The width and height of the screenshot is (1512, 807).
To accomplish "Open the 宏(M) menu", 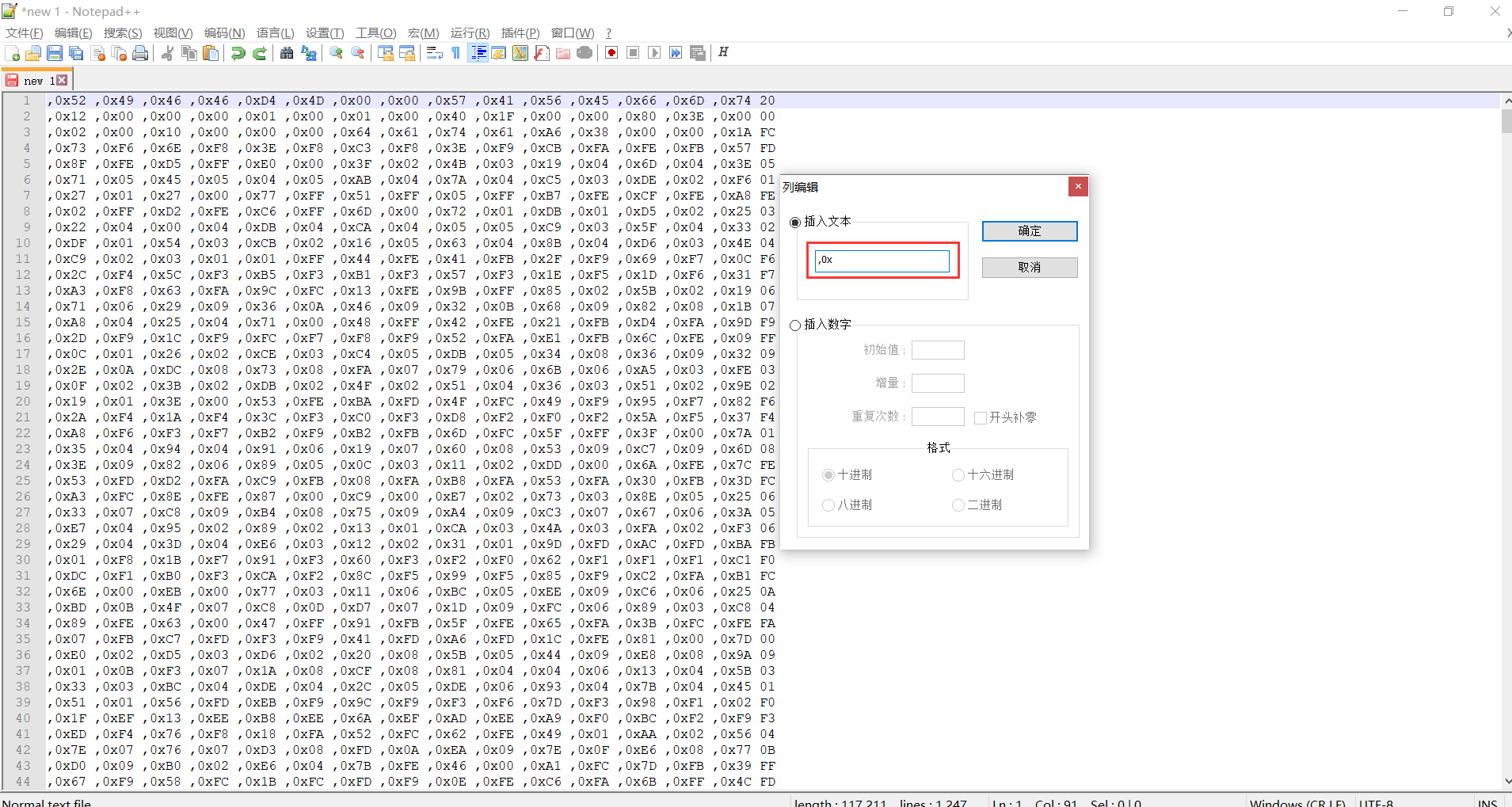I will pyautogui.click(x=423, y=33).
